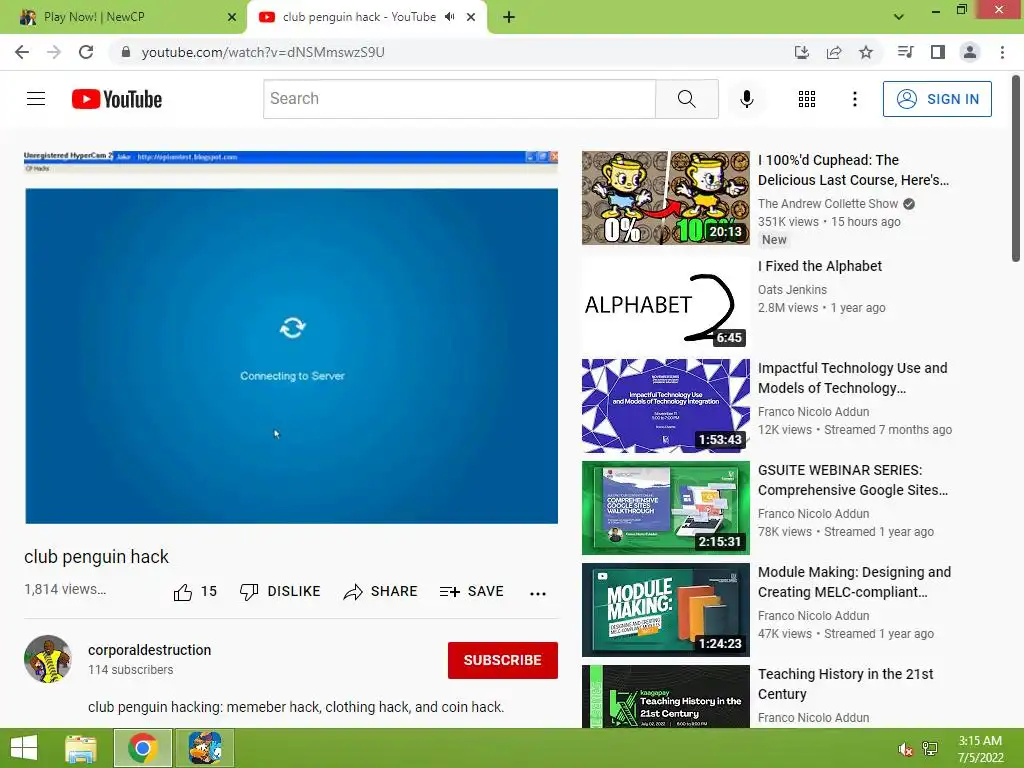Click the search magnifier button
This screenshot has height=768, width=1024.
pos(686,99)
